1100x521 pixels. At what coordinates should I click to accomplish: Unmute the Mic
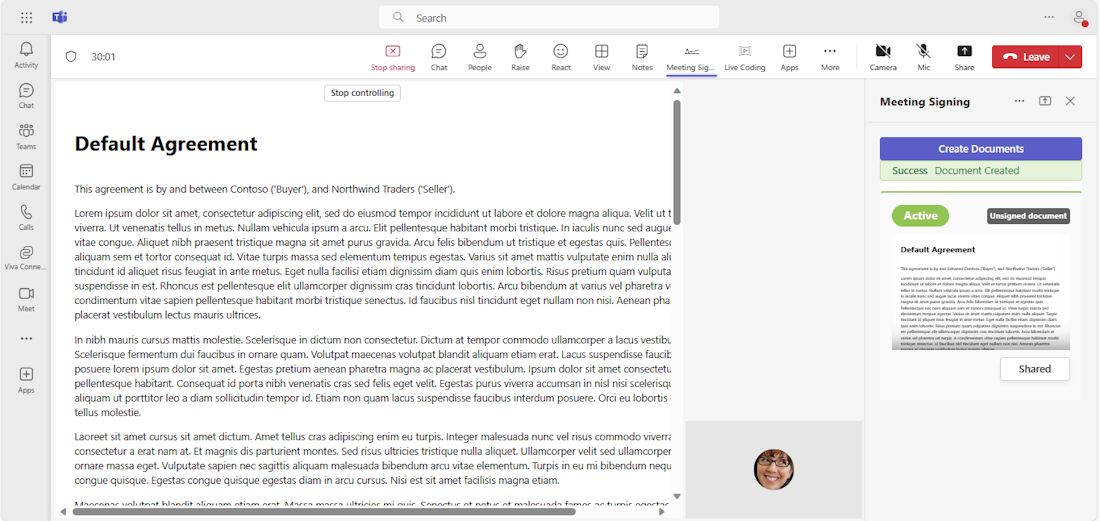coord(924,57)
